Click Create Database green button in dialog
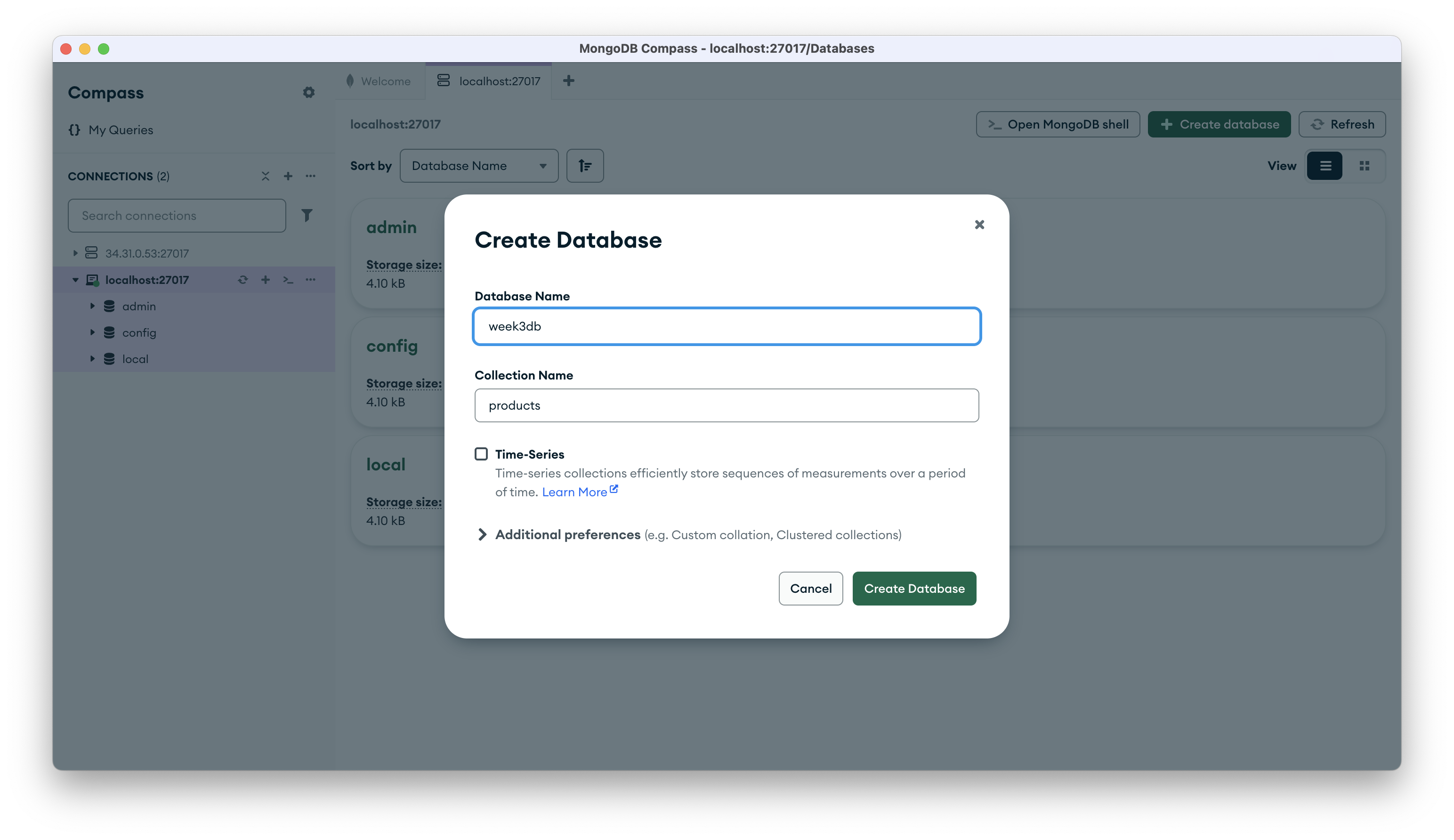 [913, 589]
